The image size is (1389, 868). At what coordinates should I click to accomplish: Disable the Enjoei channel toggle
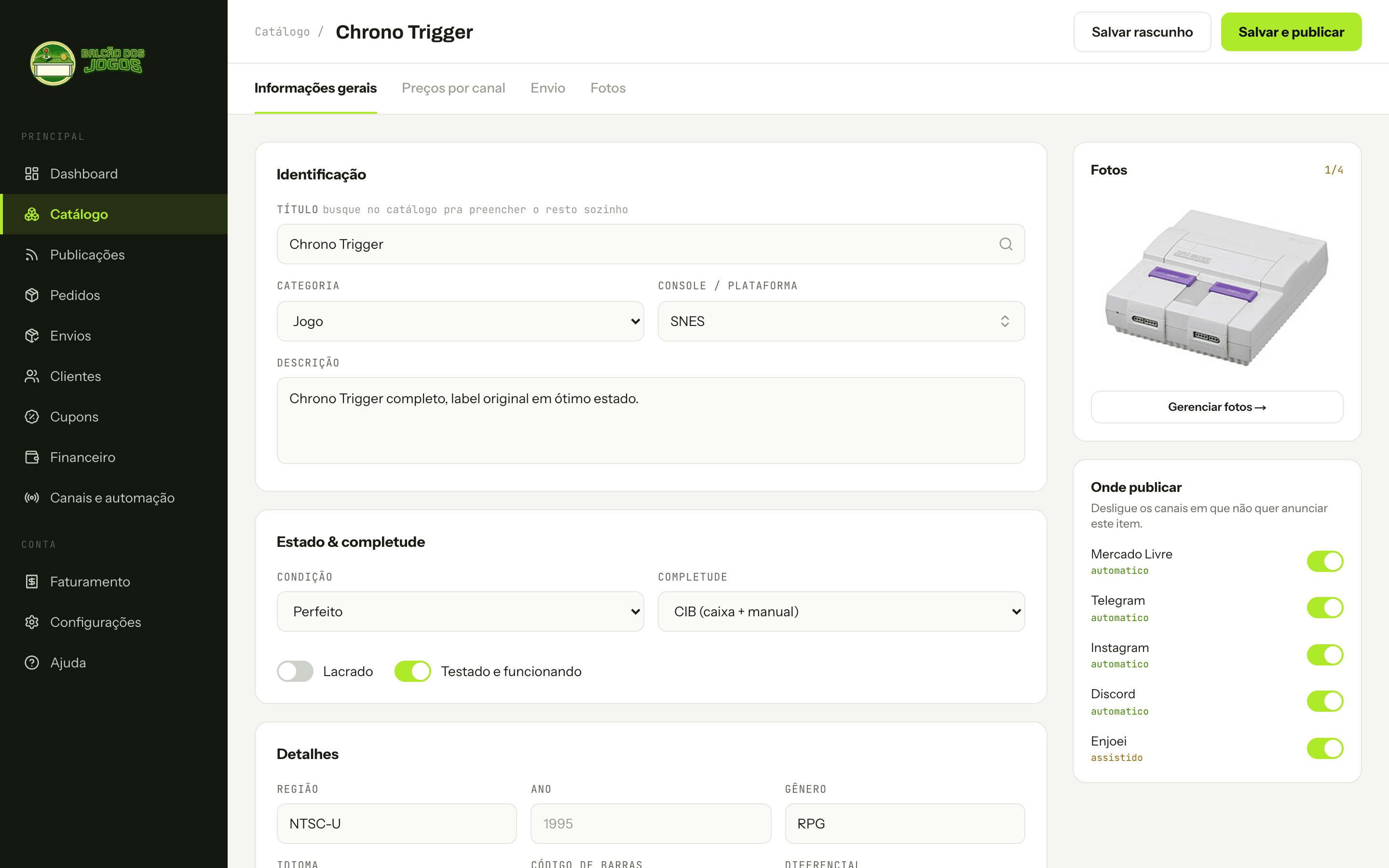(x=1325, y=748)
